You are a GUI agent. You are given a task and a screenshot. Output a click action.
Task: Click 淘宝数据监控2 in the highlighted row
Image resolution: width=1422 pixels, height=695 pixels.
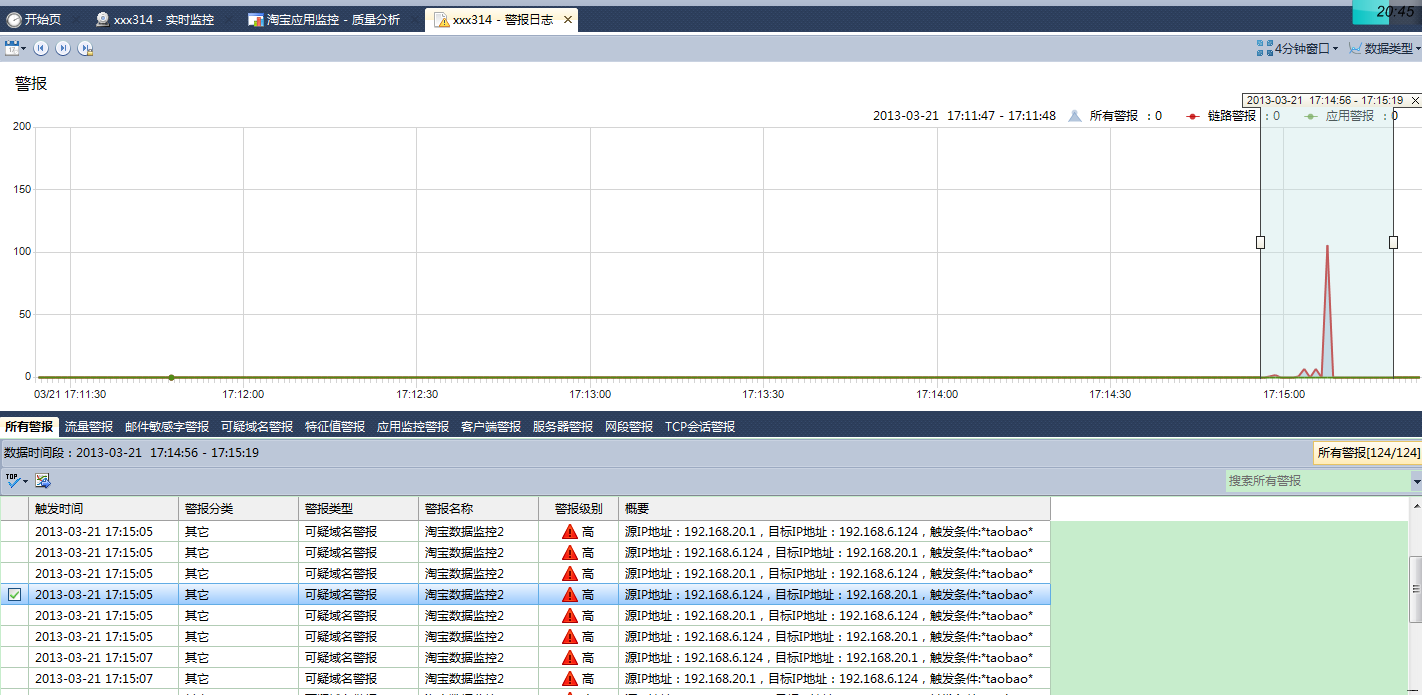click(x=464, y=594)
